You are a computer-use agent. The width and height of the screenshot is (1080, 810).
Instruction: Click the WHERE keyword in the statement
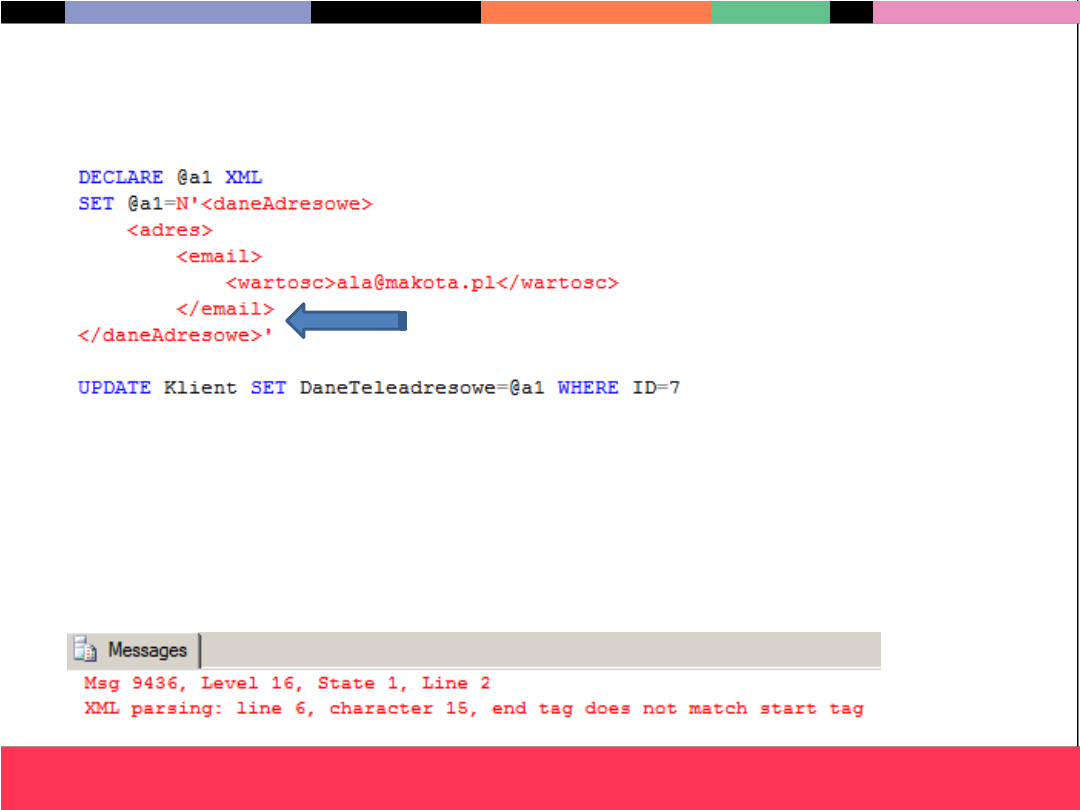(x=588, y=388)
